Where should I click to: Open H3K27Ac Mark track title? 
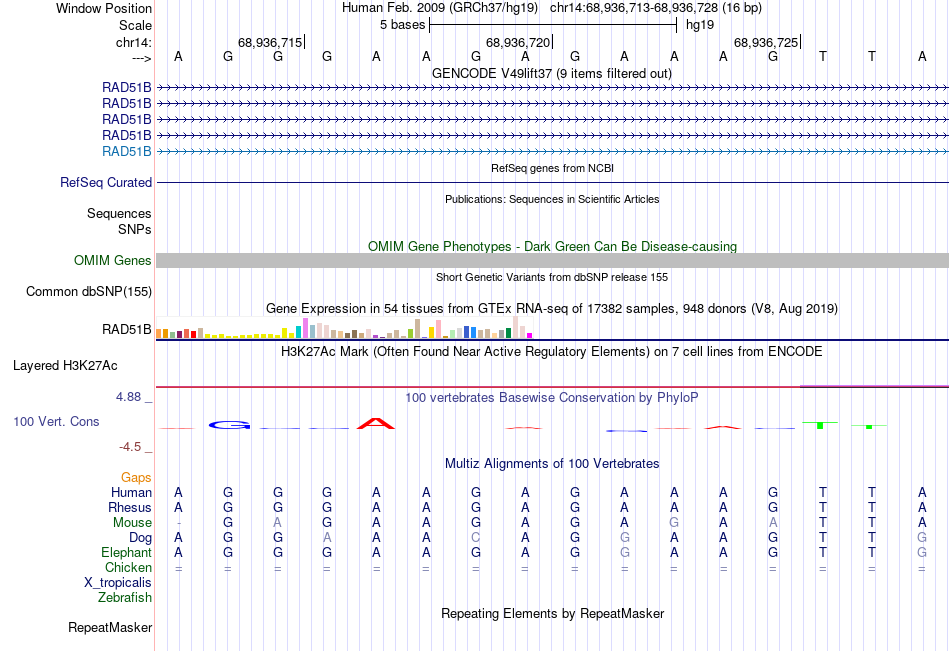[552, 352]
